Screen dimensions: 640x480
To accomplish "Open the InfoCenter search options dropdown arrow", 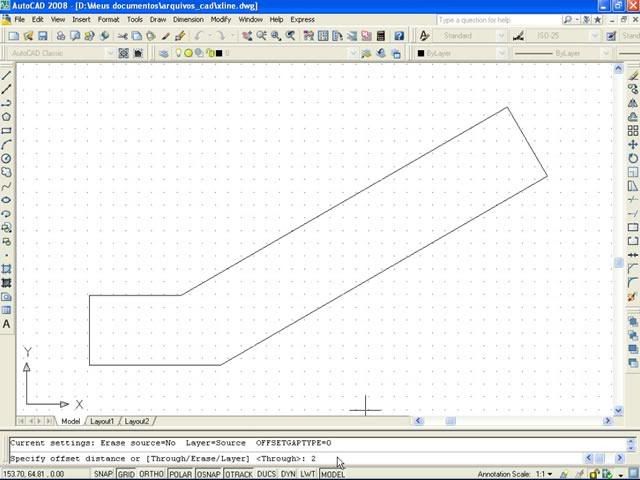I will [x=577, y=20].
